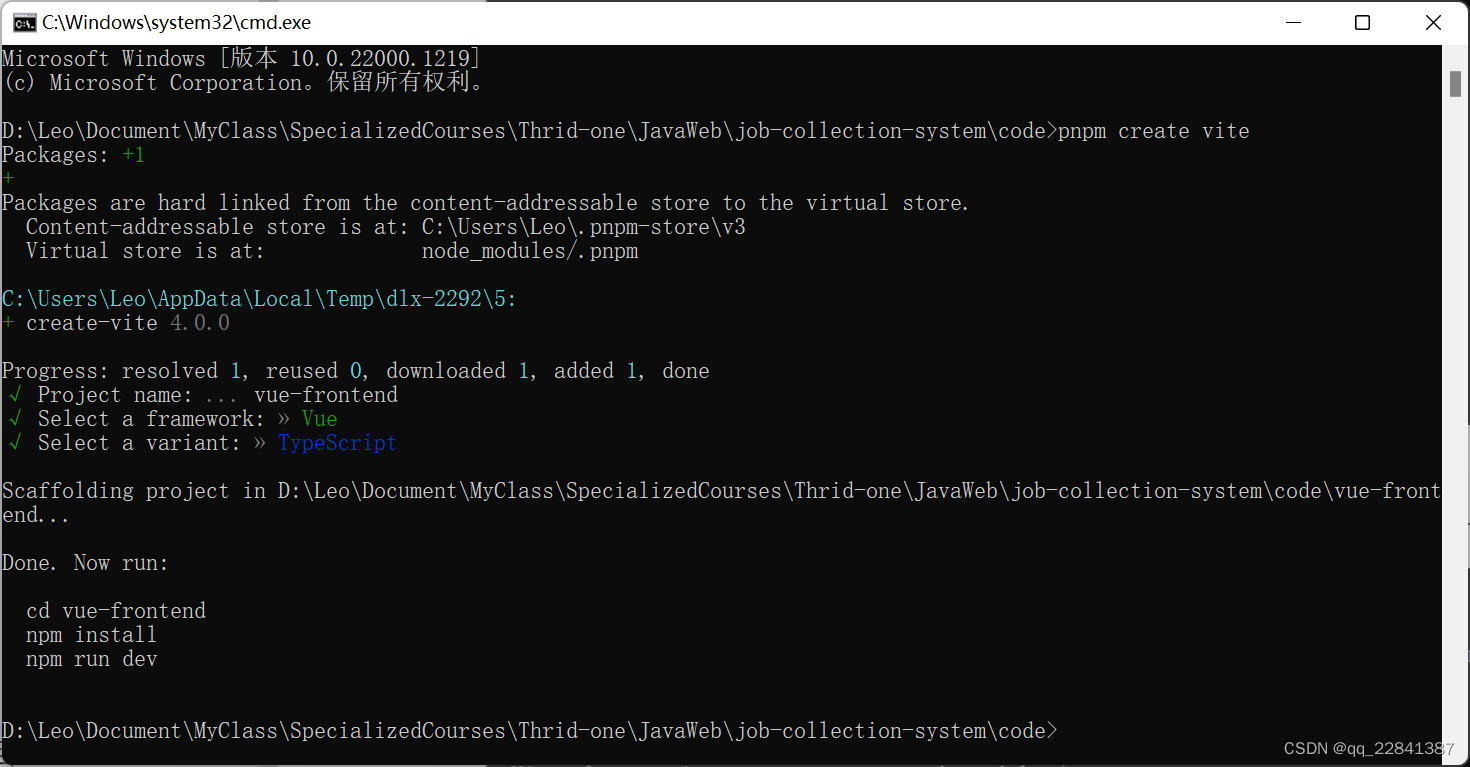Click the 'cd vue-frontend' command line
This screenshot has height=767, width=1470.
pyautogui.click(x=116, y=611)
